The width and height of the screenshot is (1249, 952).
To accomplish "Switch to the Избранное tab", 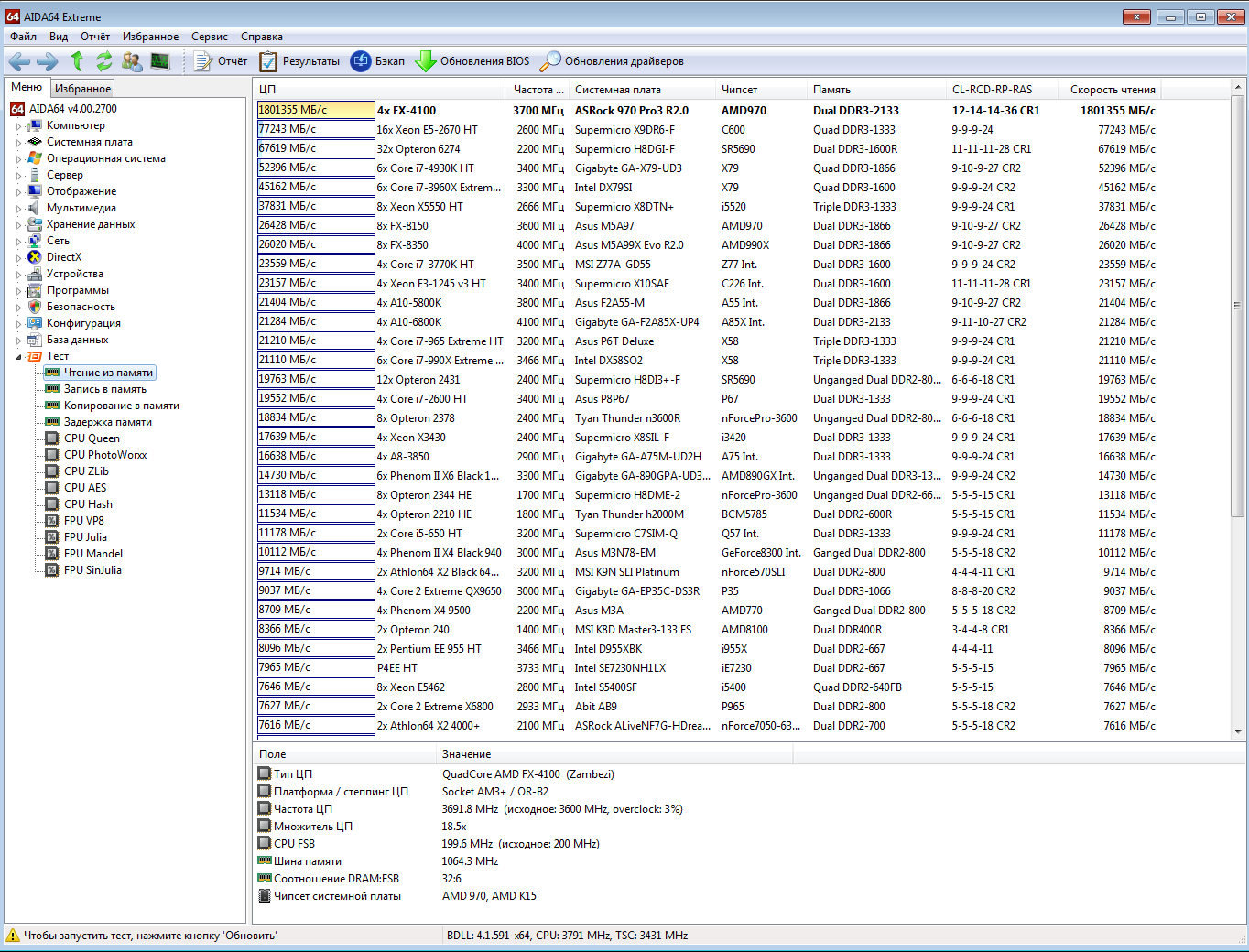I will (x=82, y=88).
